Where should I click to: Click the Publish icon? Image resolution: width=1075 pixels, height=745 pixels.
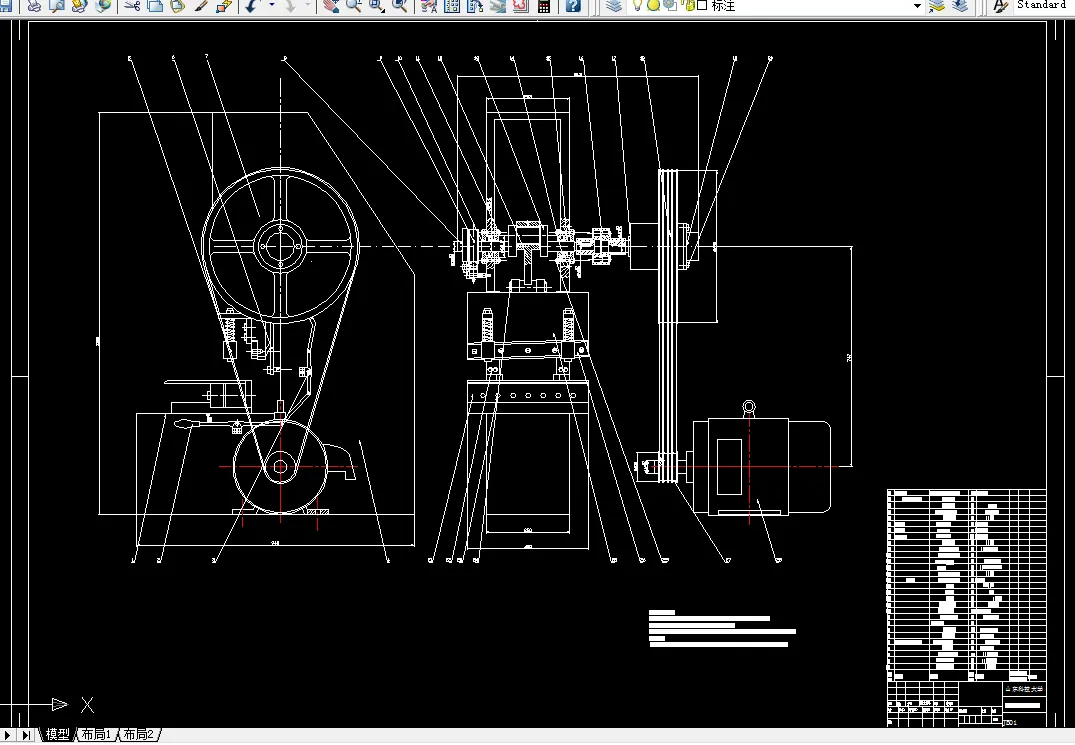[x=80, y=5]
